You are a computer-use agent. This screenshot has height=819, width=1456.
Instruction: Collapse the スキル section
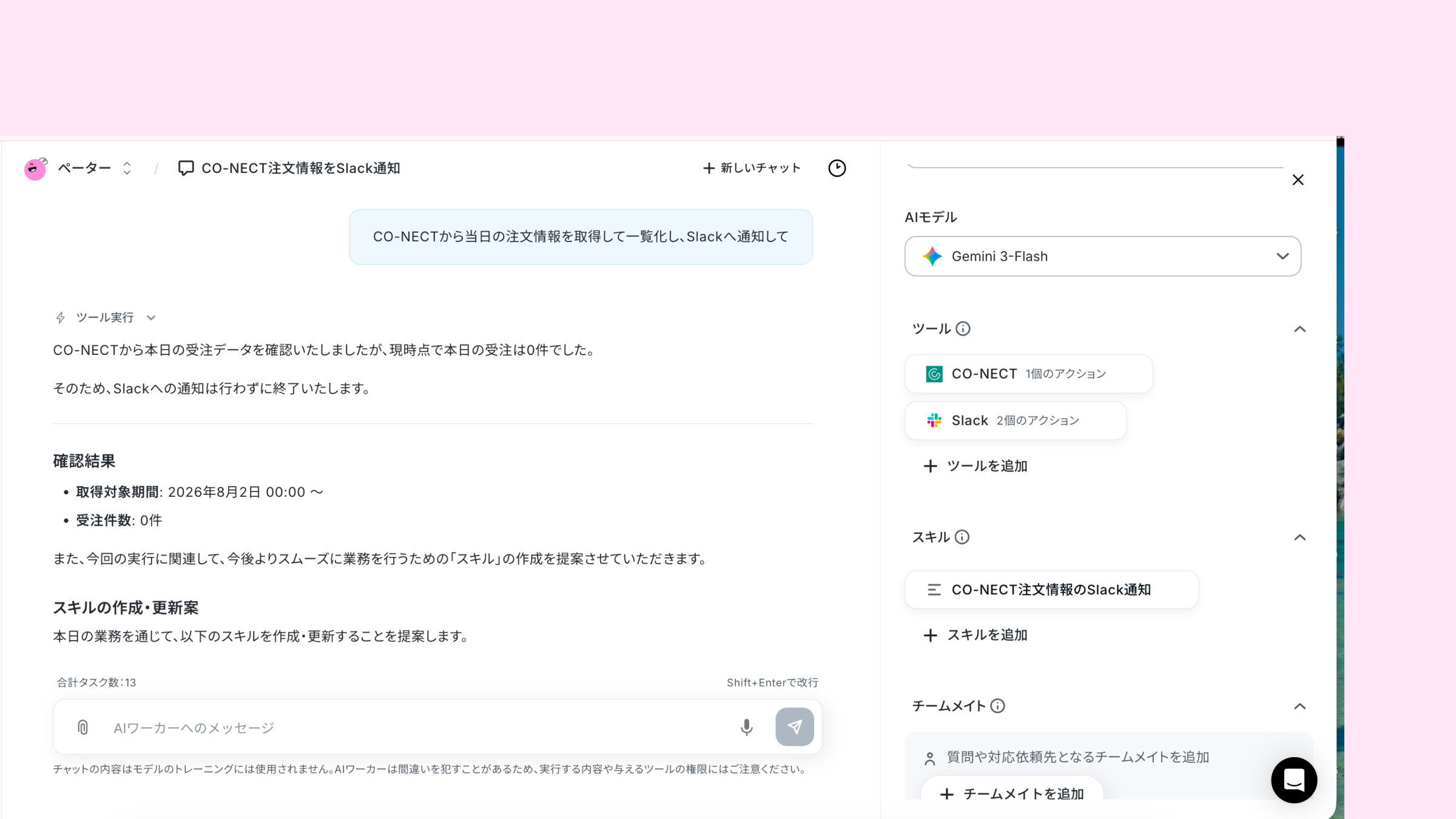pyautogui.click(x=1299, y=538)
